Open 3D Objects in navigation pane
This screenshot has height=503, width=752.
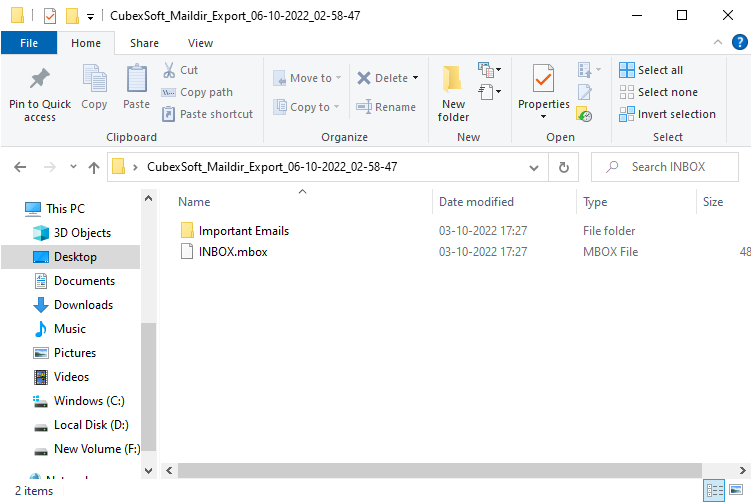click(72, 233)
